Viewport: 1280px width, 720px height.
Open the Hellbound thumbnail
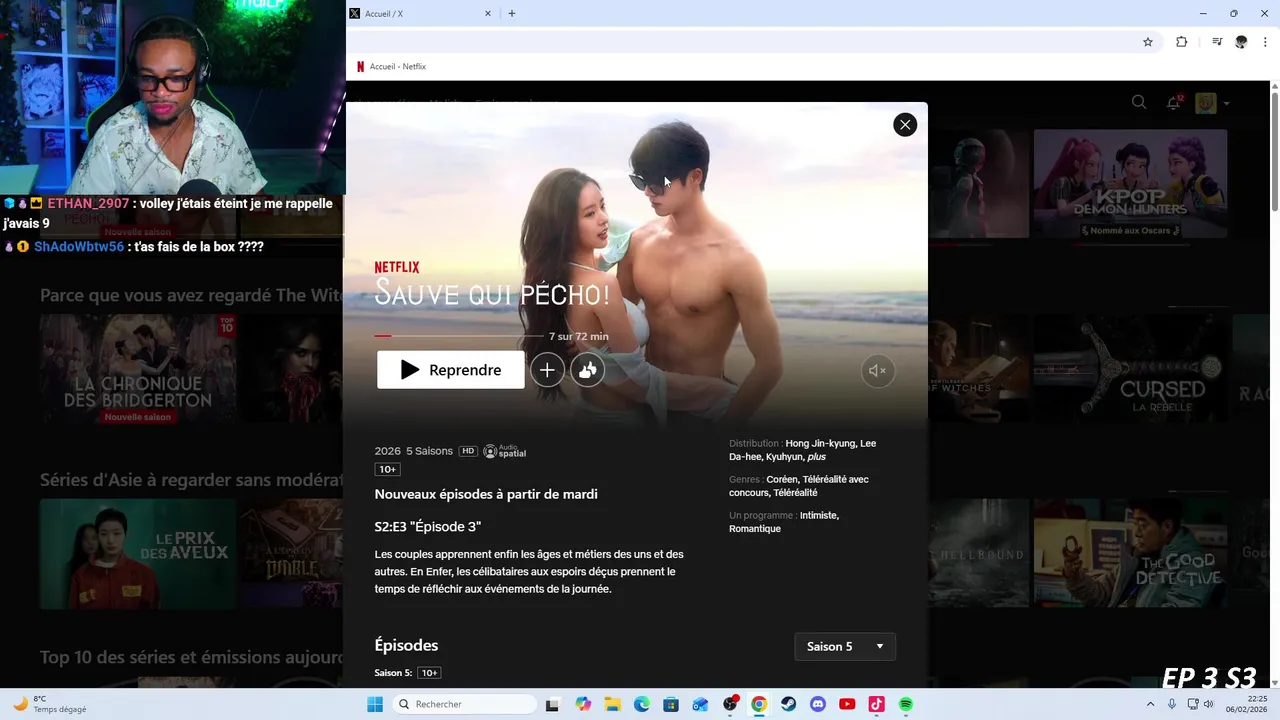977,553
